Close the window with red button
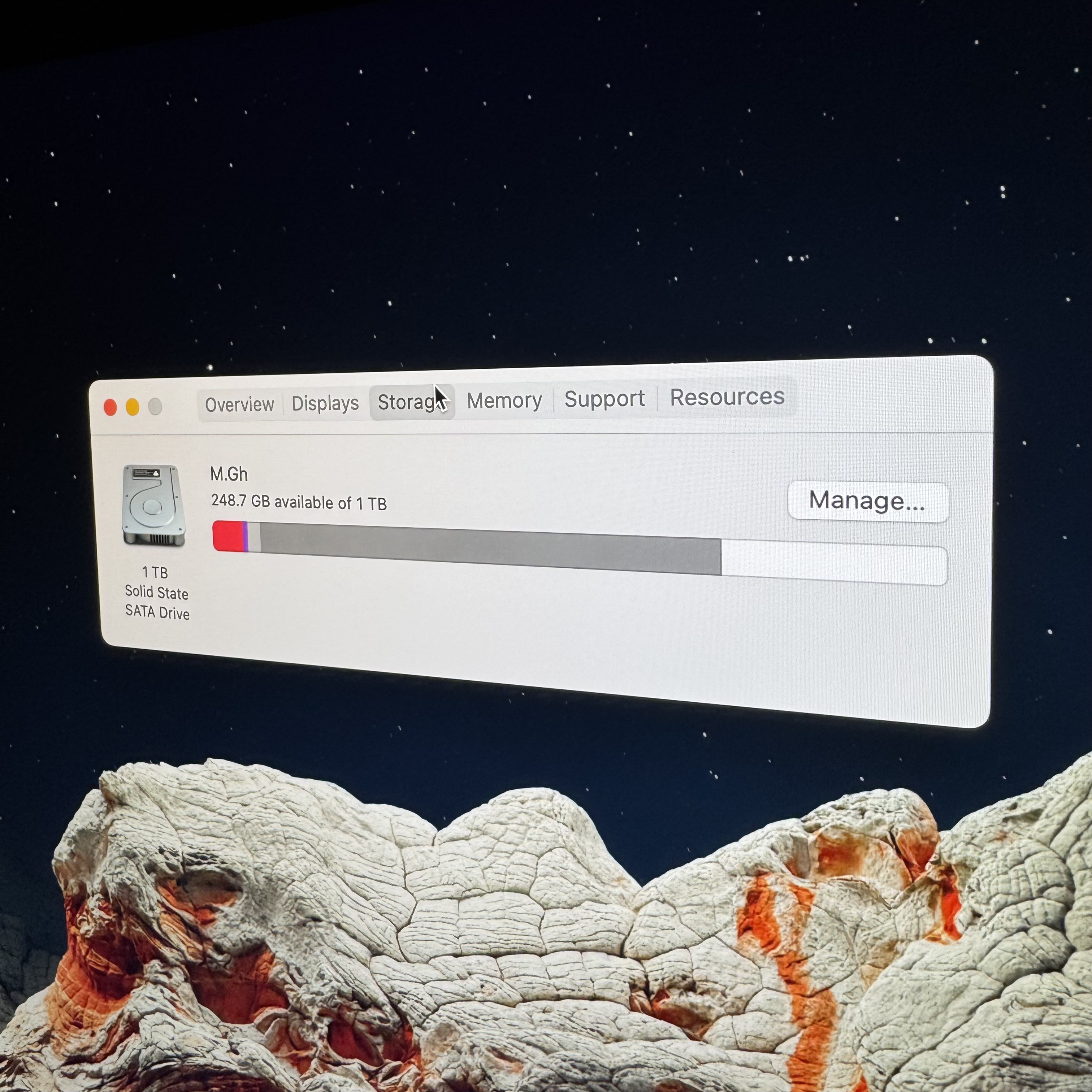1092x1092 pixels. click(x=111, y=408)
